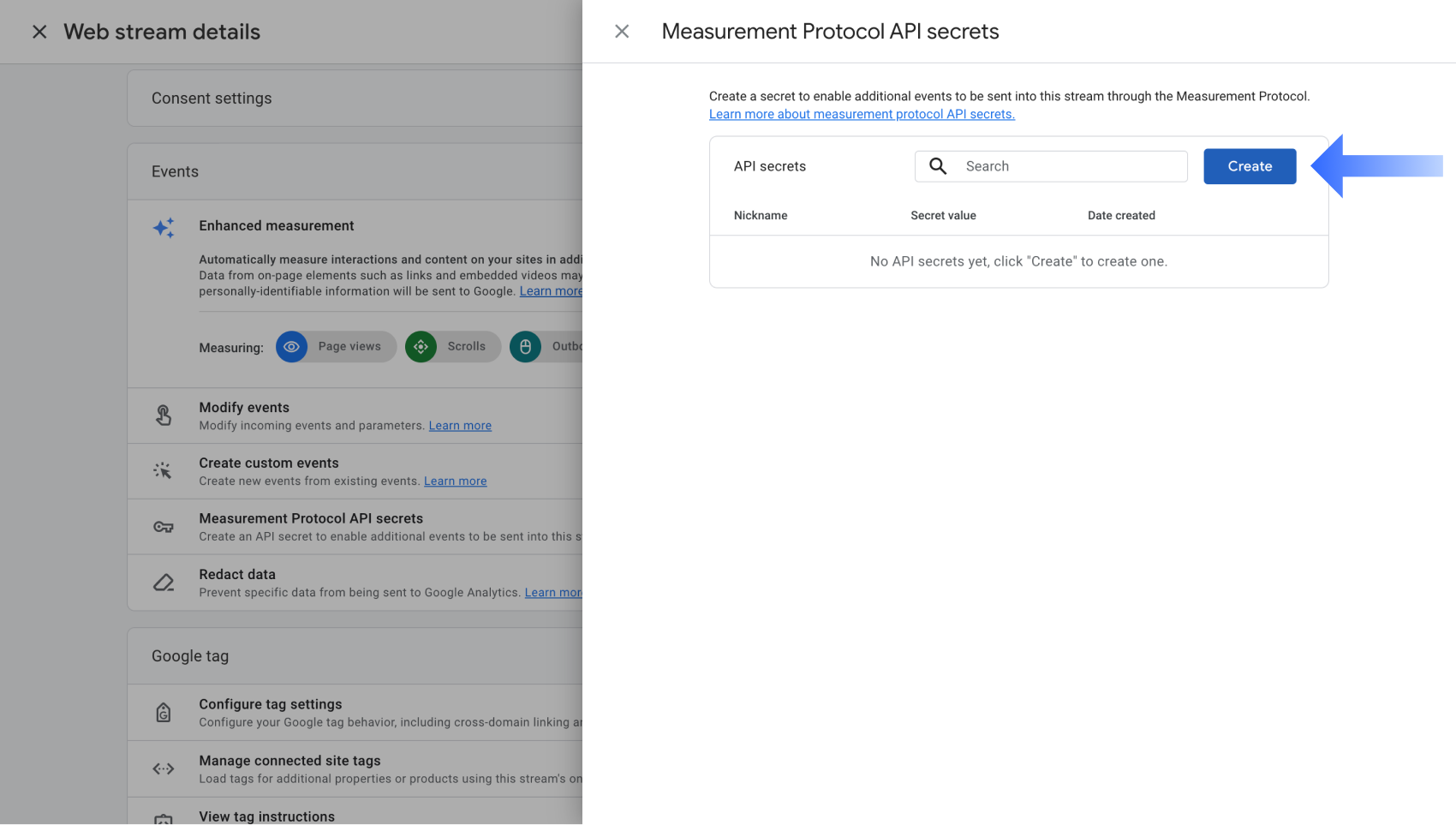Close the Measurement Protocol API secrets panel
Image resolution: width=1456 pixels, height=825 pixels.
[622, 32]
